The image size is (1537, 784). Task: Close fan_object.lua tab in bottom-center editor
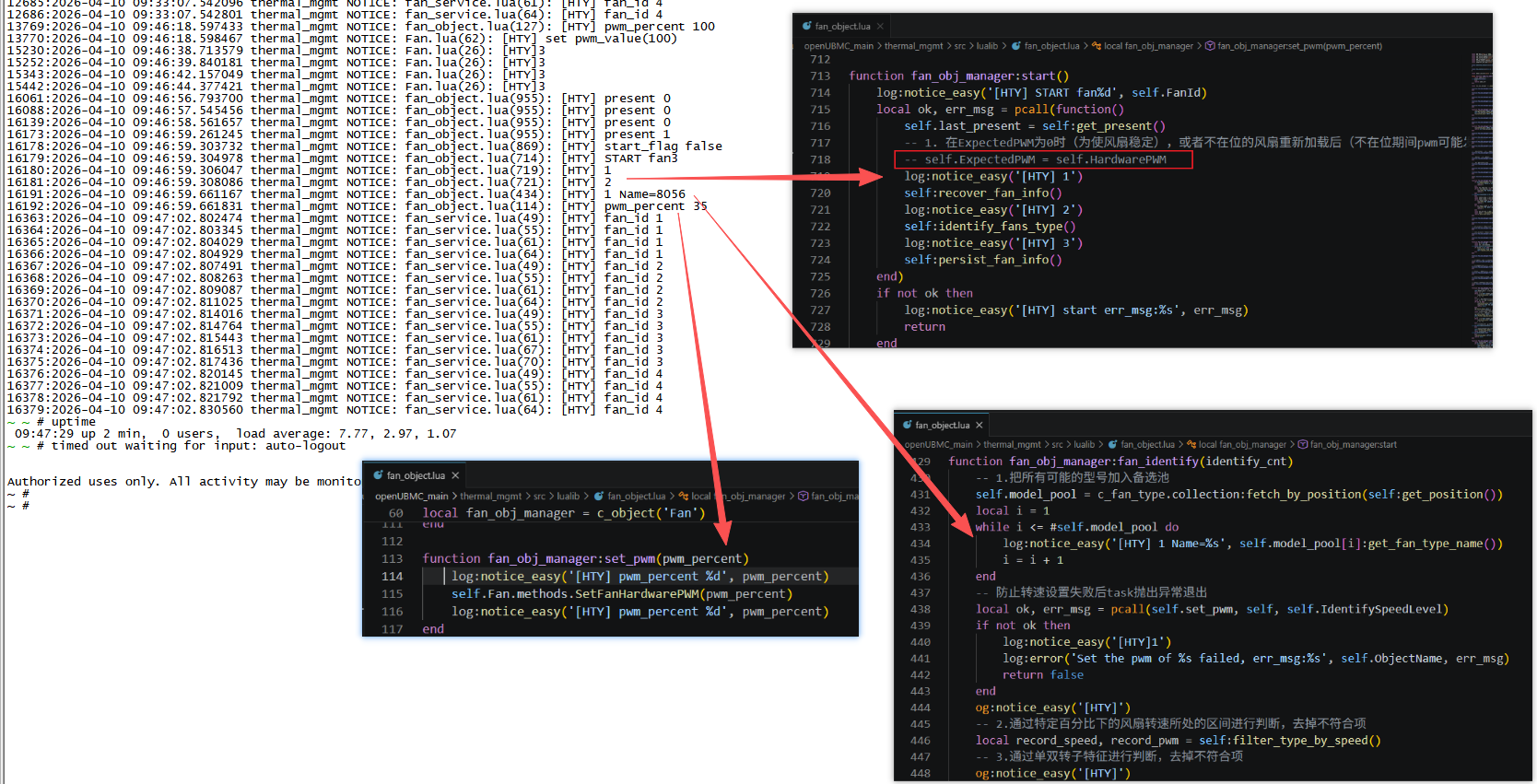coord(455,475)
